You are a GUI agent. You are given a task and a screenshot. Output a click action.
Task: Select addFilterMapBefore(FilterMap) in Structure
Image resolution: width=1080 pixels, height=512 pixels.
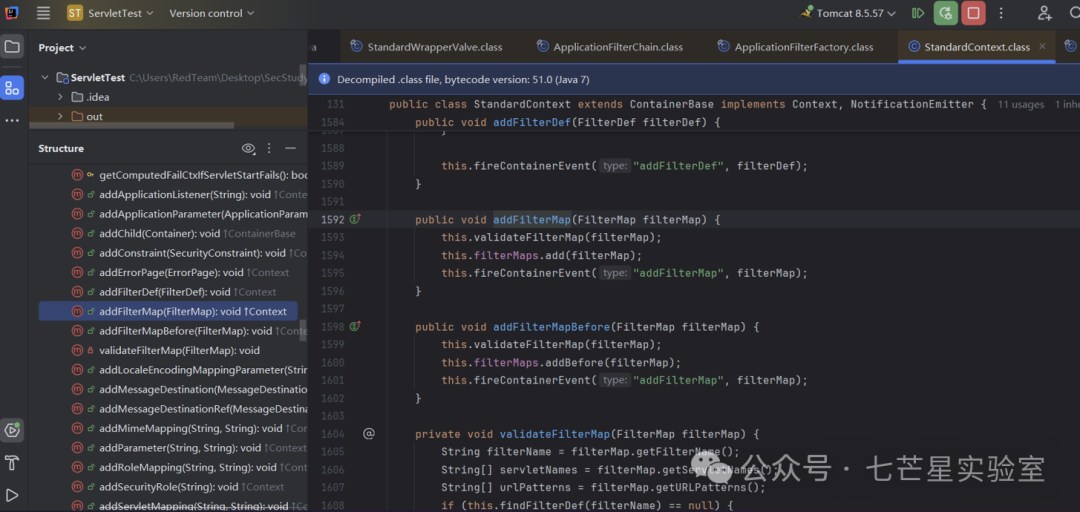coord(189,331)
